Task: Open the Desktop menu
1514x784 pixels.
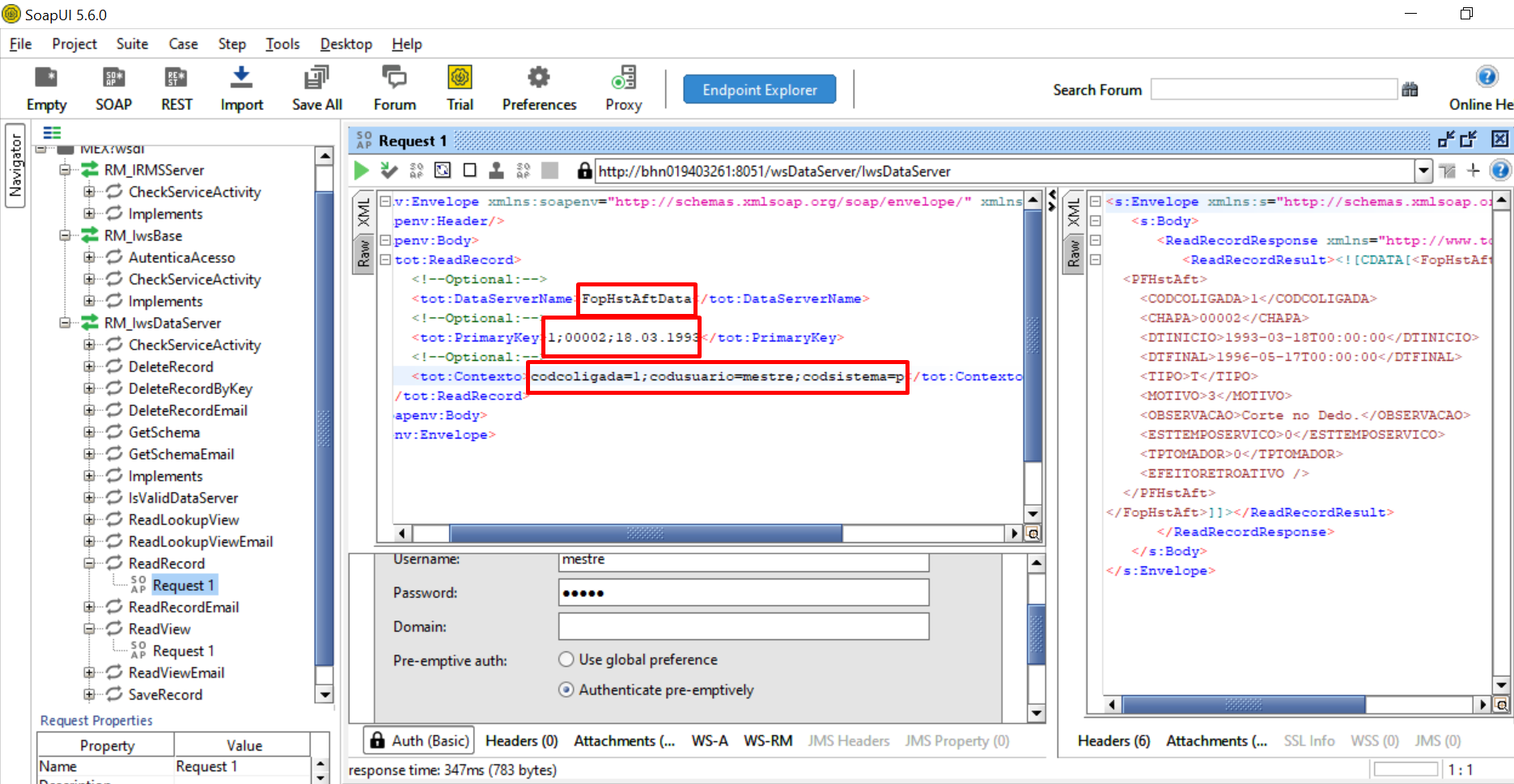Action: click(346, 44)
